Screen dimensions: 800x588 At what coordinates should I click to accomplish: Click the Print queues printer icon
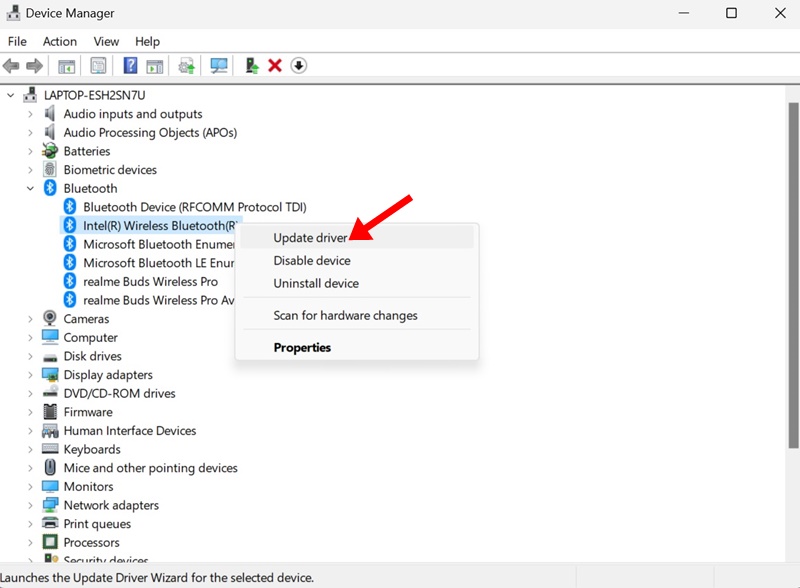tap(50, 523)
